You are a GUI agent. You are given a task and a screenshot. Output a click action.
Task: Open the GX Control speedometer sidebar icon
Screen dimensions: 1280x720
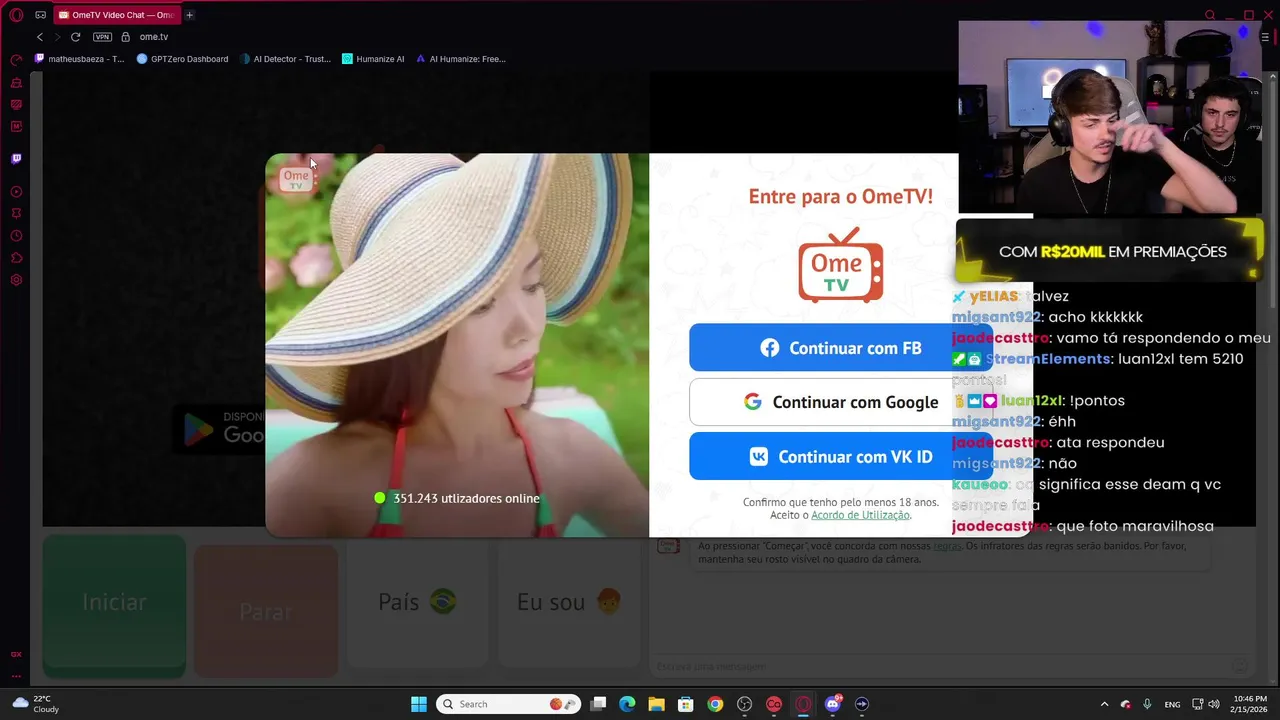click(16, 61)
